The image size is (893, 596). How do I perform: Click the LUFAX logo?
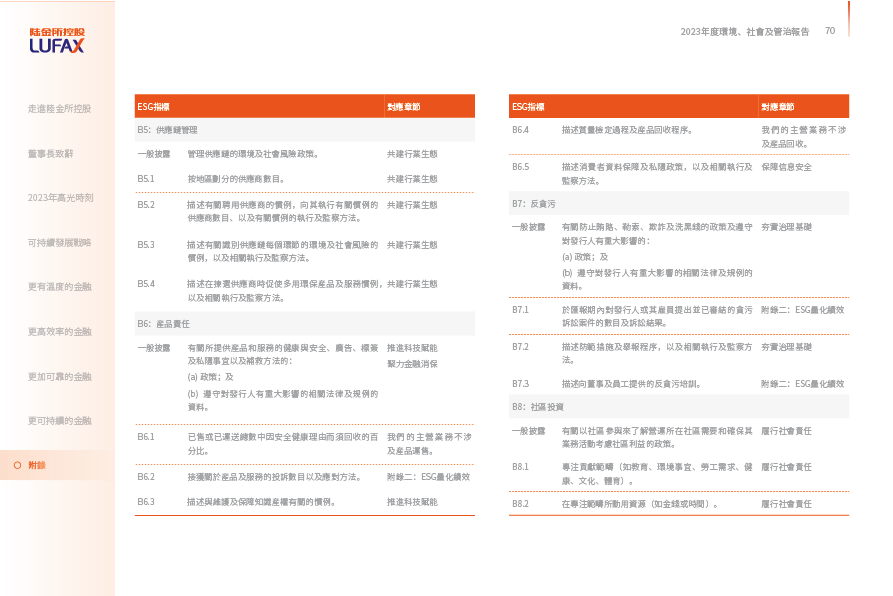56,40
